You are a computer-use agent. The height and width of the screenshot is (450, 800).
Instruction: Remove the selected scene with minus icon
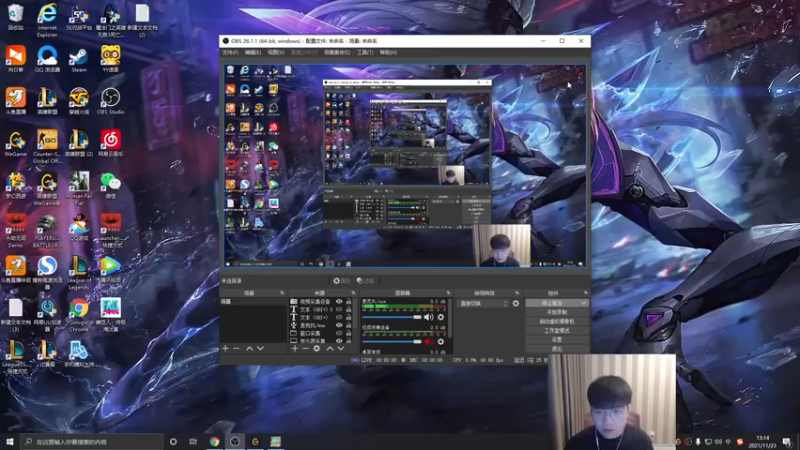pyautogui.click(x=236, y=348)
